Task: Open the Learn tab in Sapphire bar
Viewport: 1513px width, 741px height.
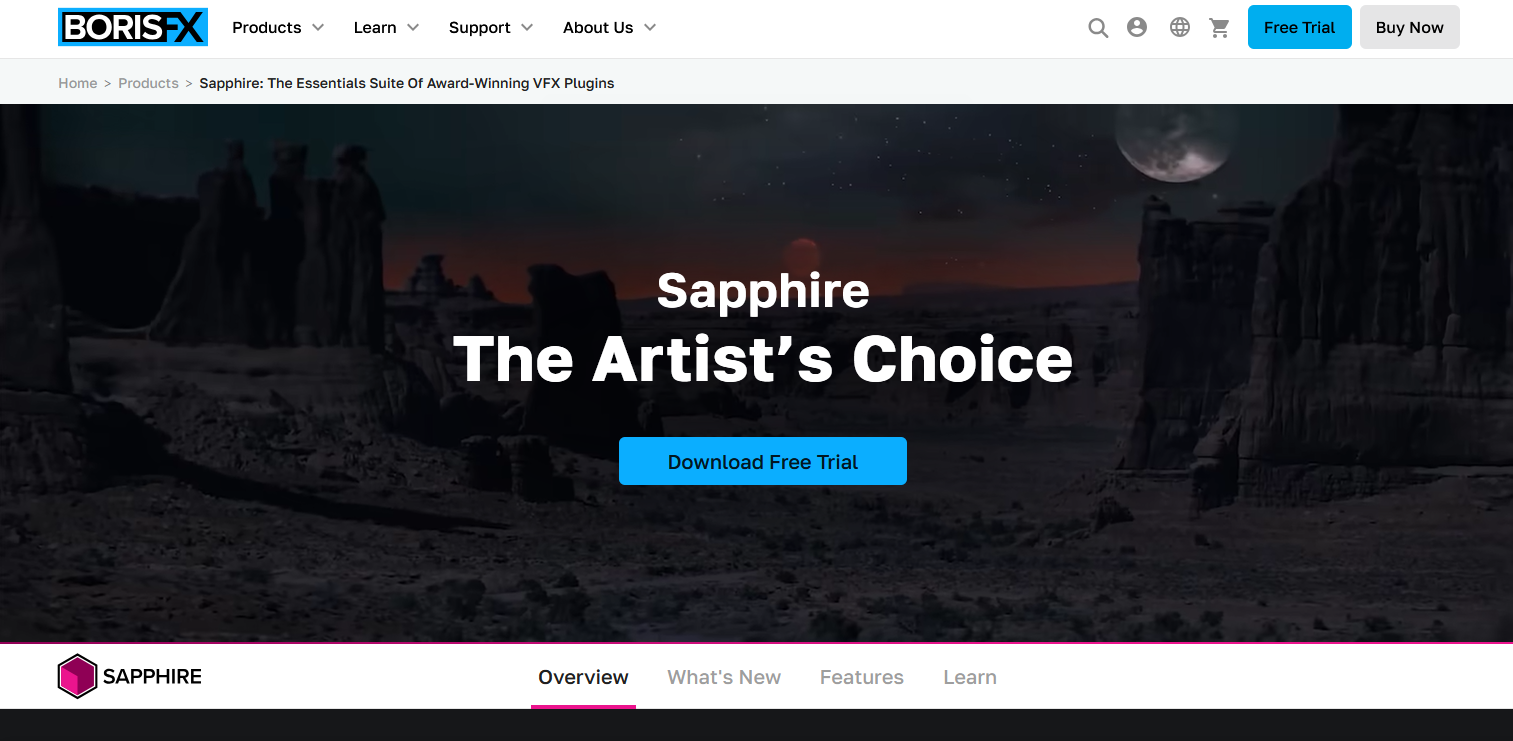Action: [970, 677]
